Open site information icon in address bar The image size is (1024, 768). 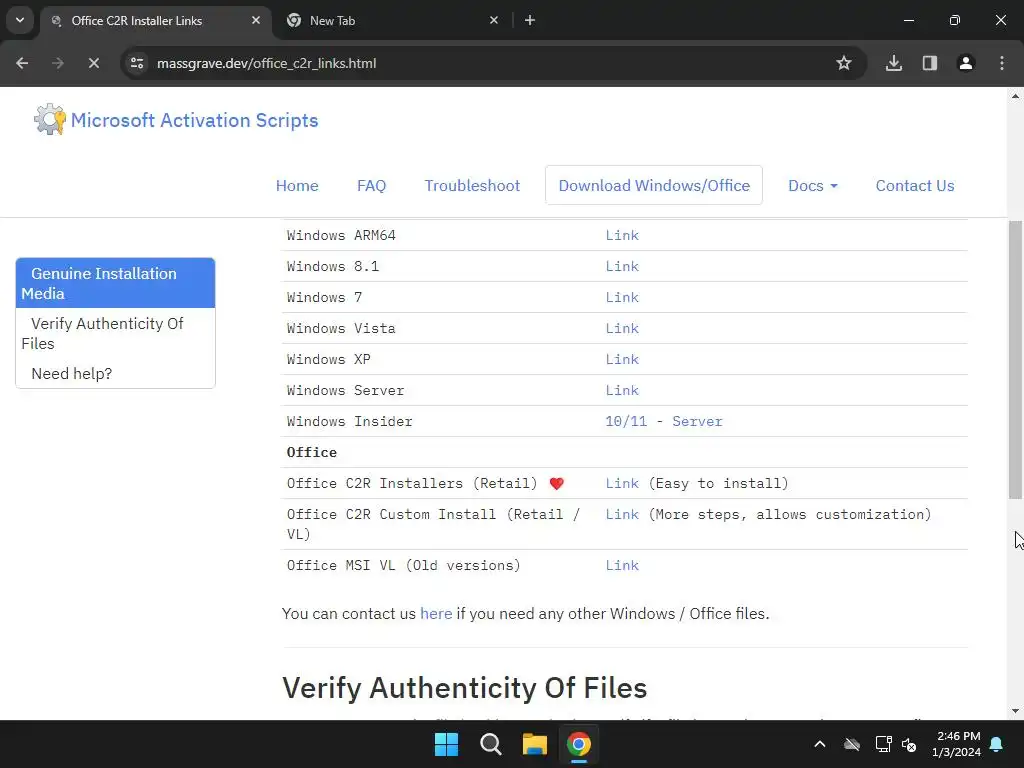coord(137,63)
